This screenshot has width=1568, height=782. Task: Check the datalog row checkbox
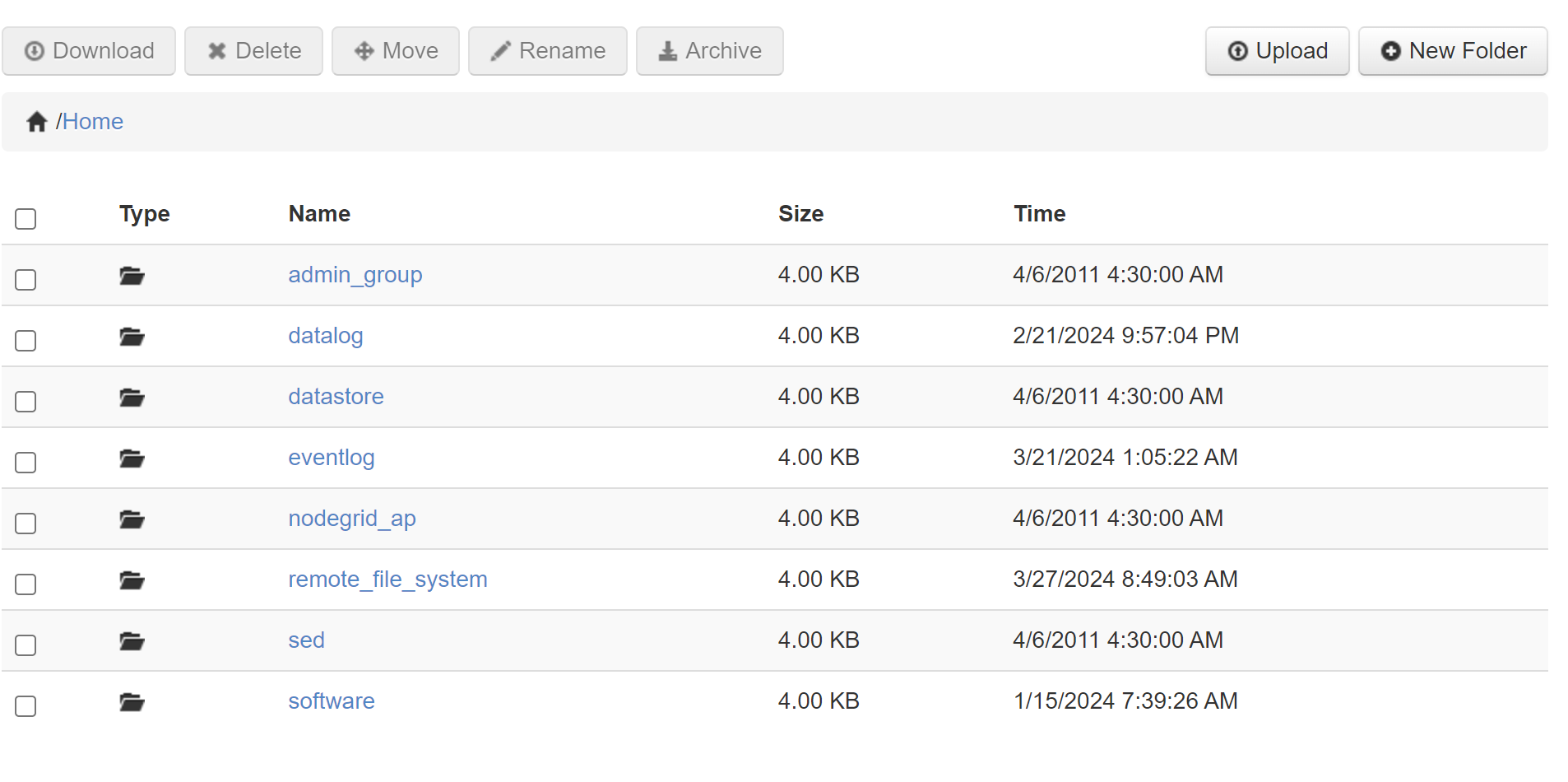pyautogui.click(x=26, y=341)
